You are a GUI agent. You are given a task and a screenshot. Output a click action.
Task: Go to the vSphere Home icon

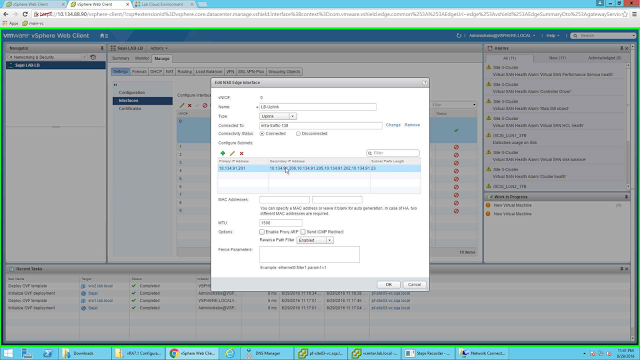103,36
